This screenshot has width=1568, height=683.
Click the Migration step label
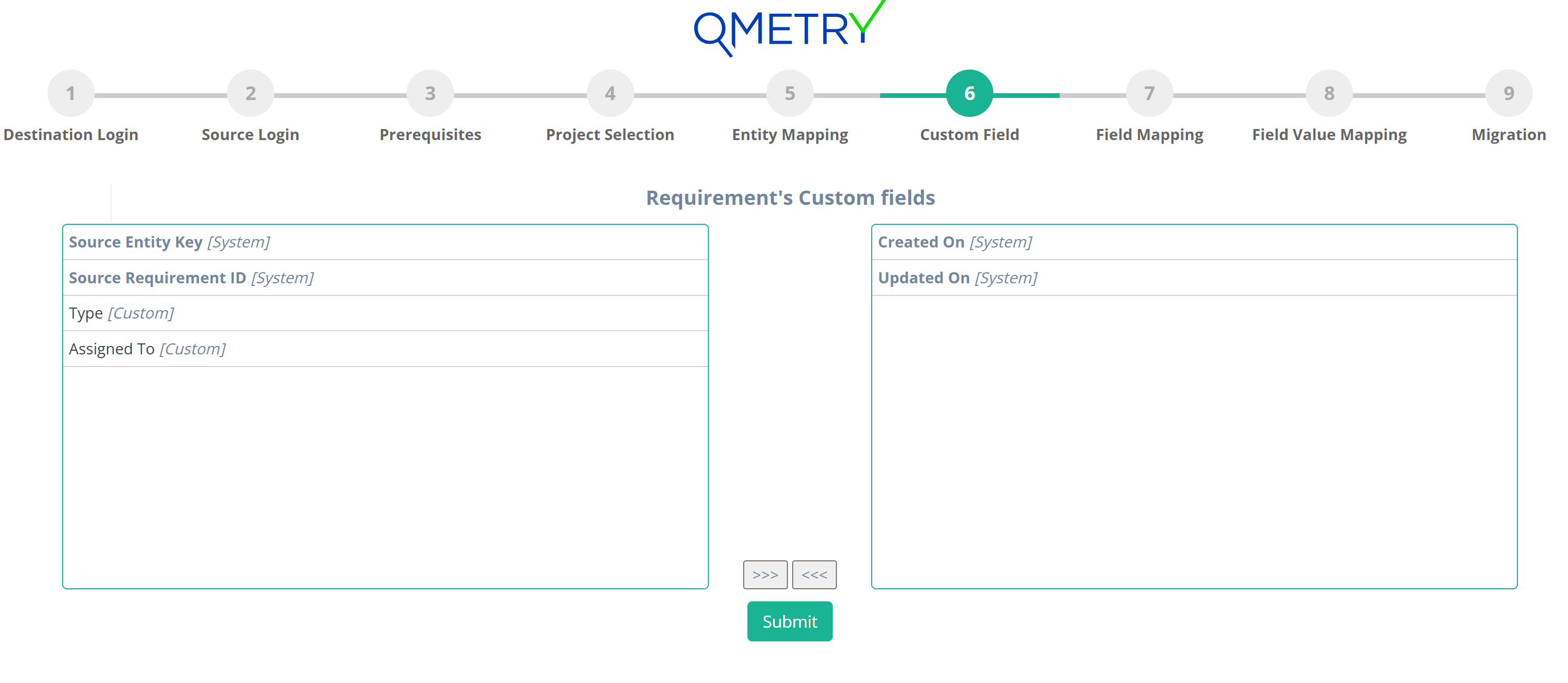pos(1508,134)
